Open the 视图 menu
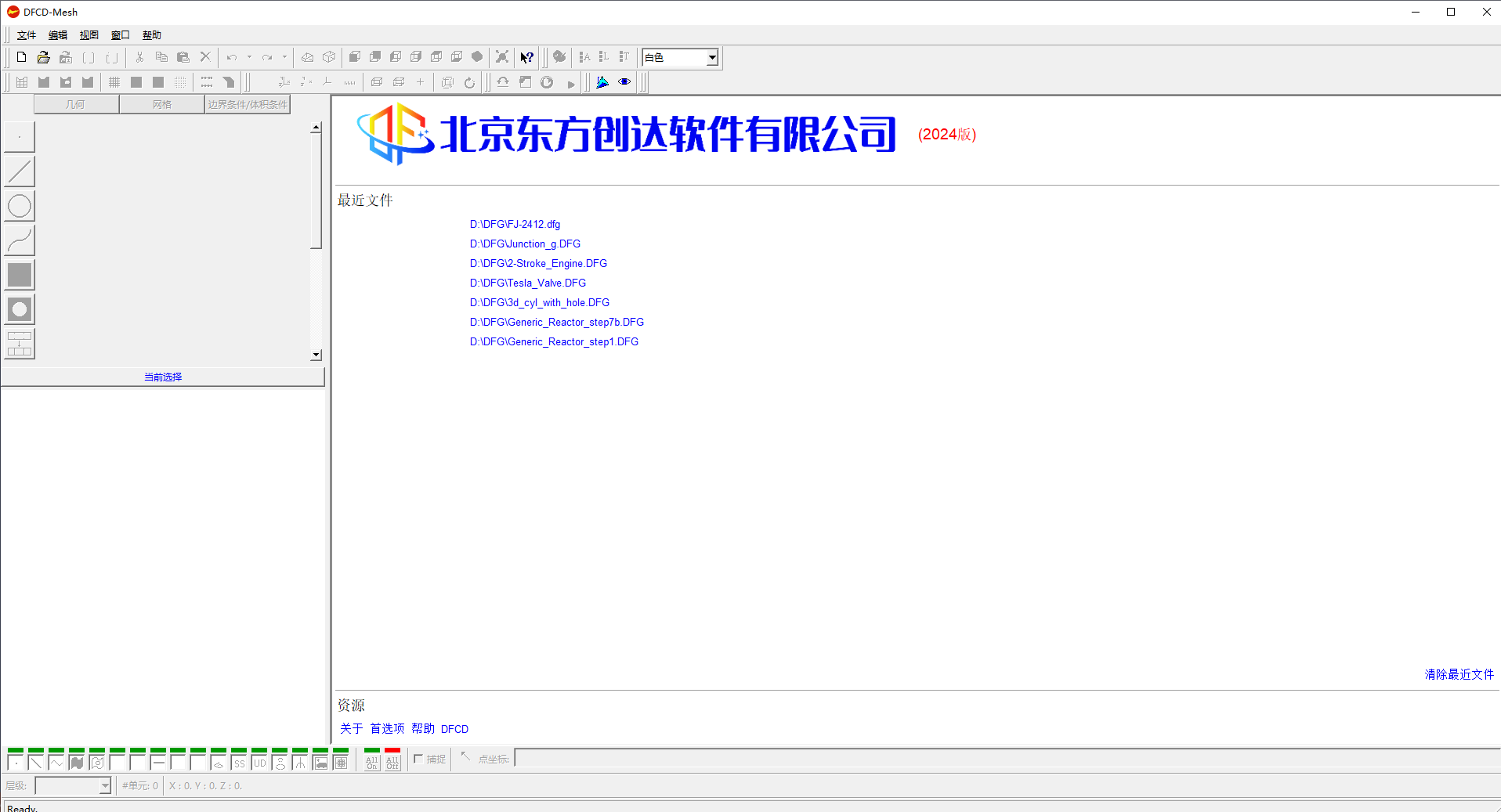Viewport: 1501px width, 812px height. [89, 35]
